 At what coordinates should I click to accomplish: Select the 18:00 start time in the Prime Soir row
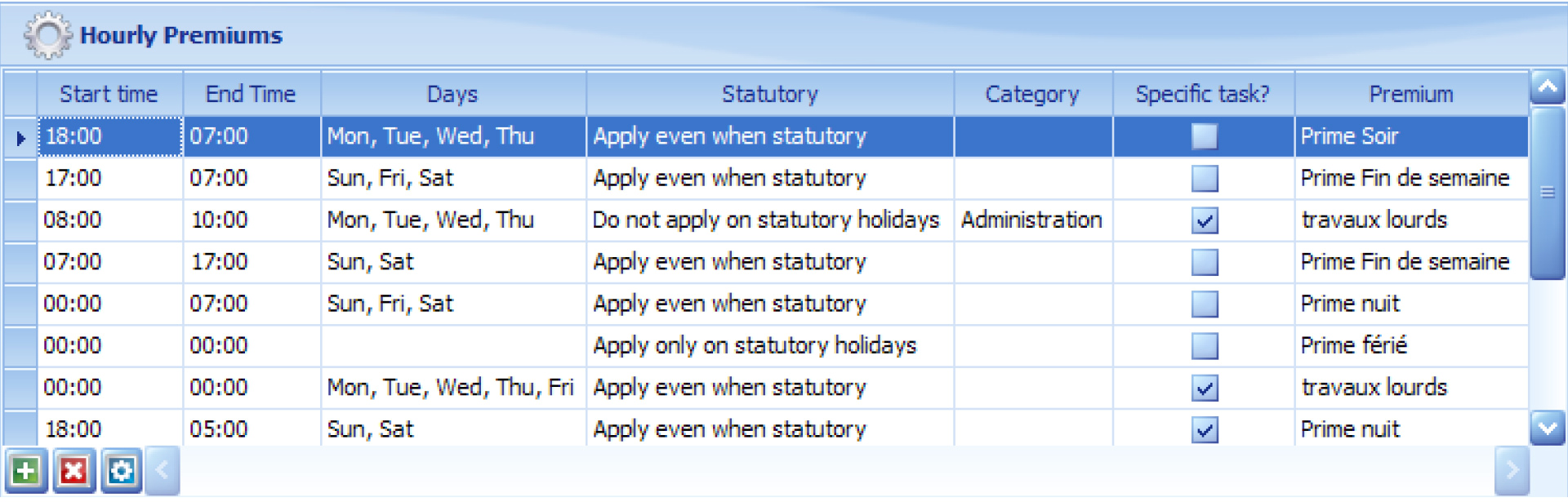[x=109, y=136]
